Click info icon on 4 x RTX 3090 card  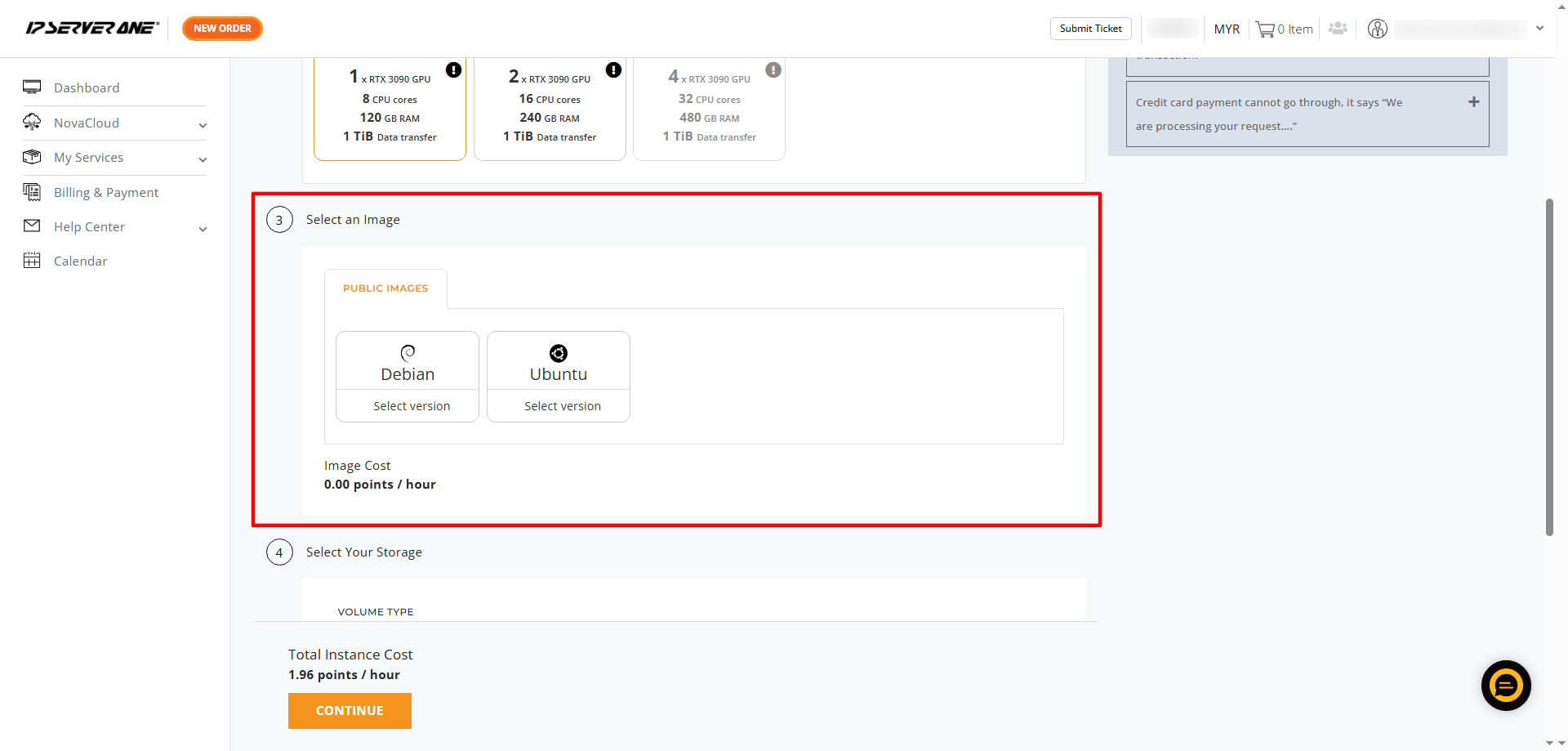click(x=773, y=70)
